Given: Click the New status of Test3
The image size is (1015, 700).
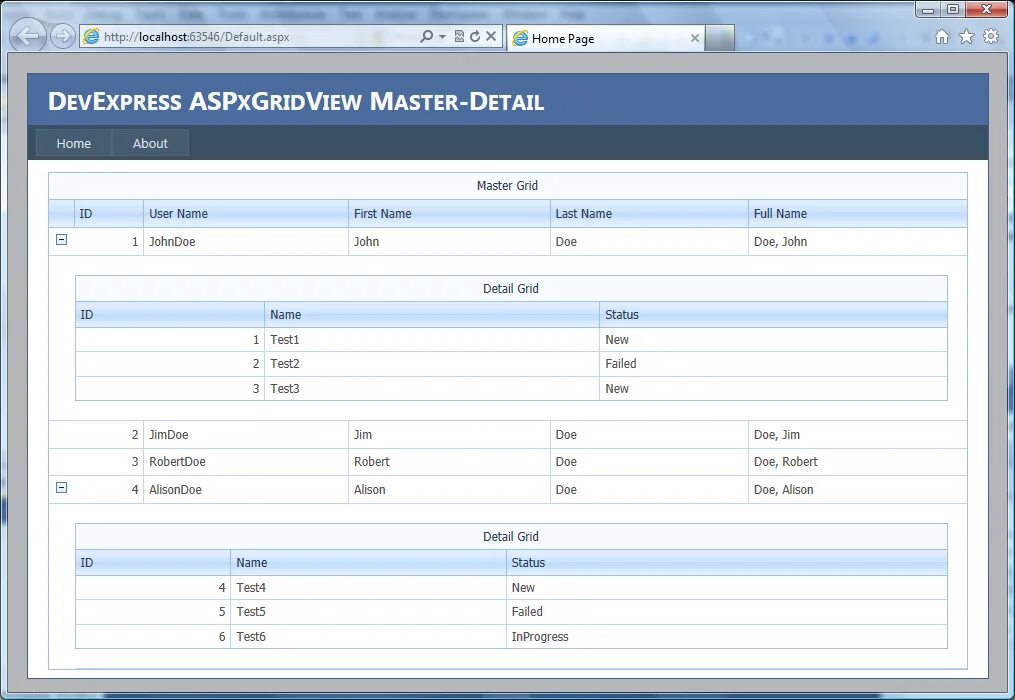Looking at the screenshot, I should click(774, 389).
